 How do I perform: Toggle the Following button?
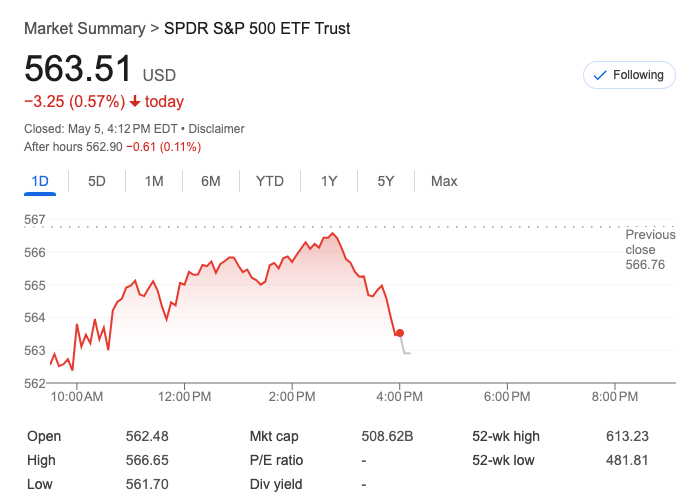pyautogui.click(x=628, y=75)
